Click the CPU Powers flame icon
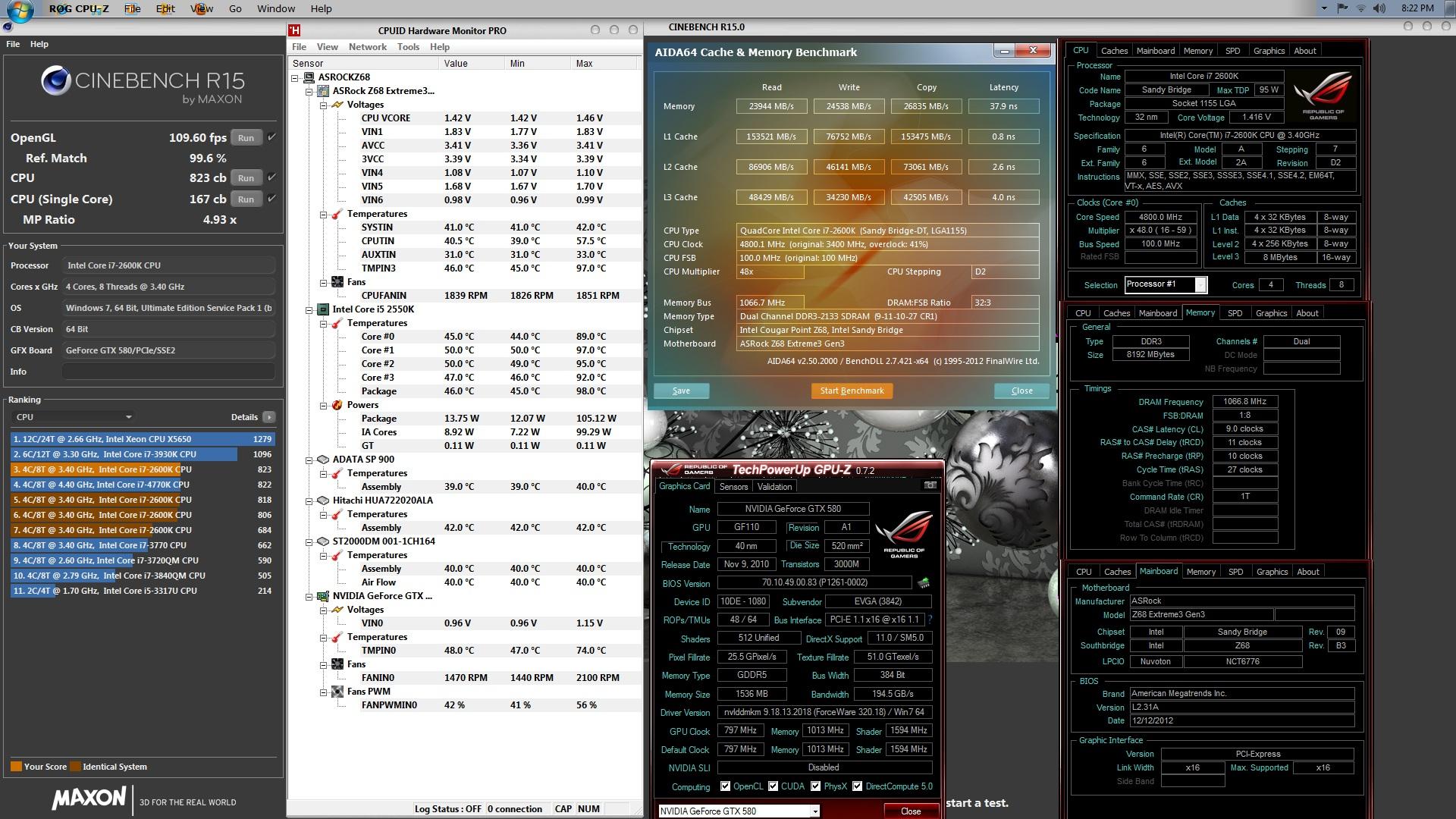The image size is (1456, 819). (x=337, y=405)
